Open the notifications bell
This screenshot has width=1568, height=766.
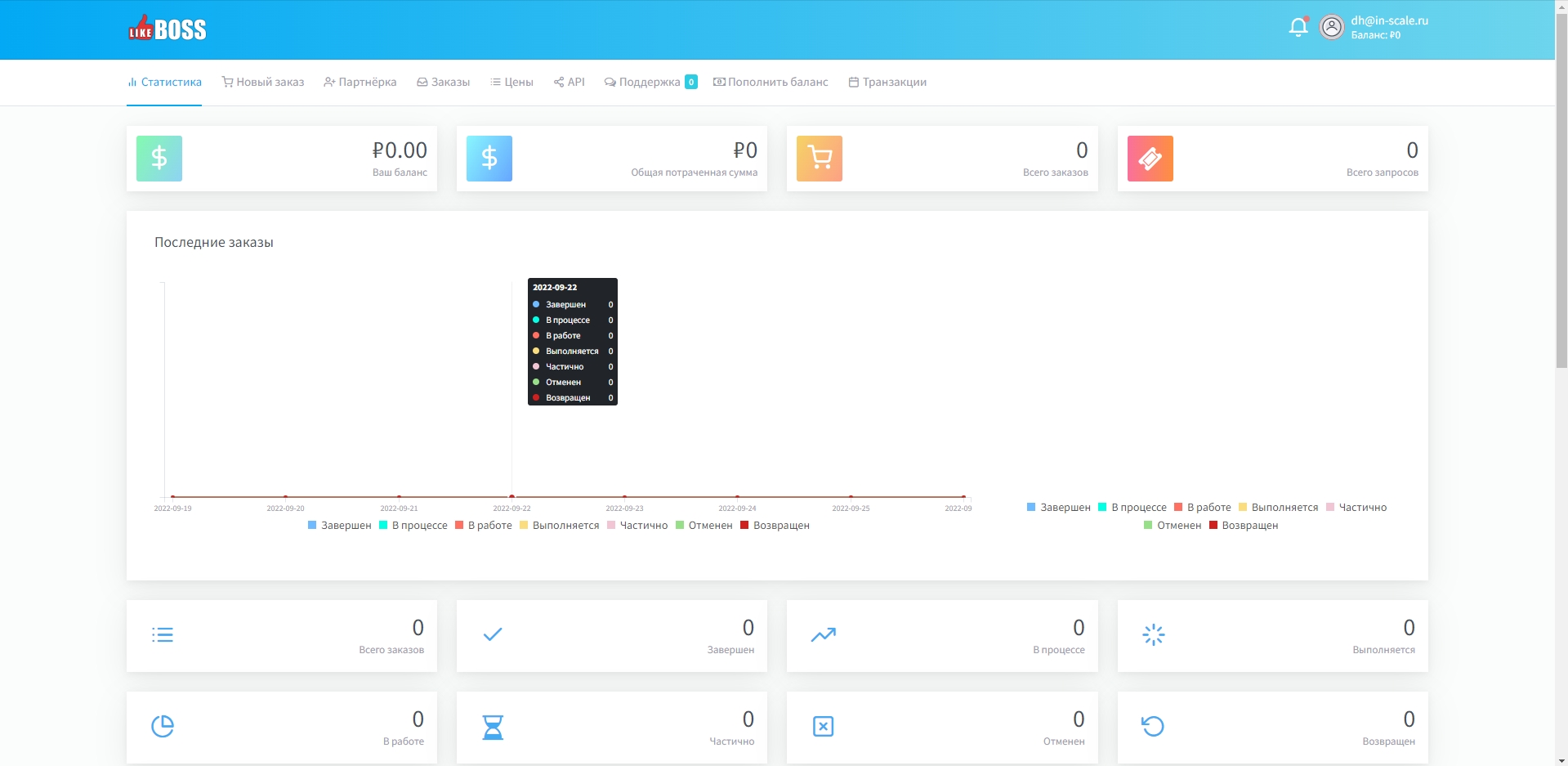1298,28
